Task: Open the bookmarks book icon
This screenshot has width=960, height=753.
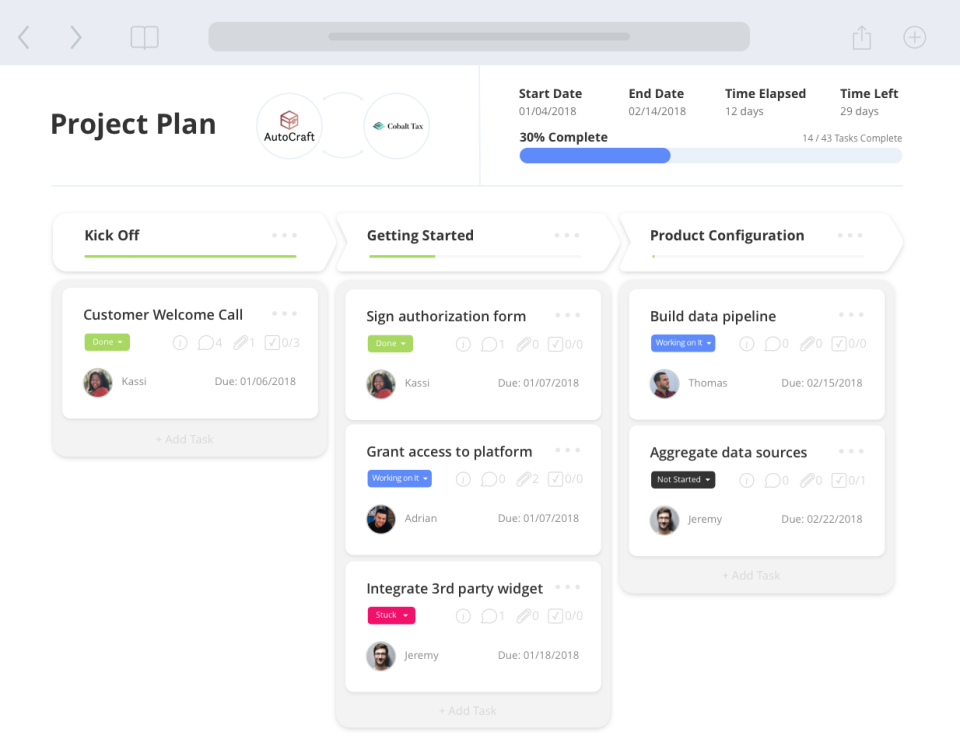Action: pos(144,37)
